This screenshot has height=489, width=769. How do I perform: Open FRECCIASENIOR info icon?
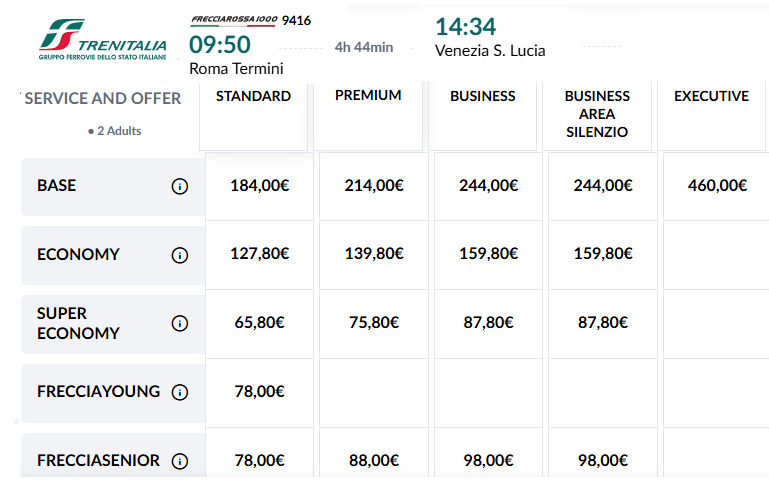pyautogui.click(x=179, y=461)
